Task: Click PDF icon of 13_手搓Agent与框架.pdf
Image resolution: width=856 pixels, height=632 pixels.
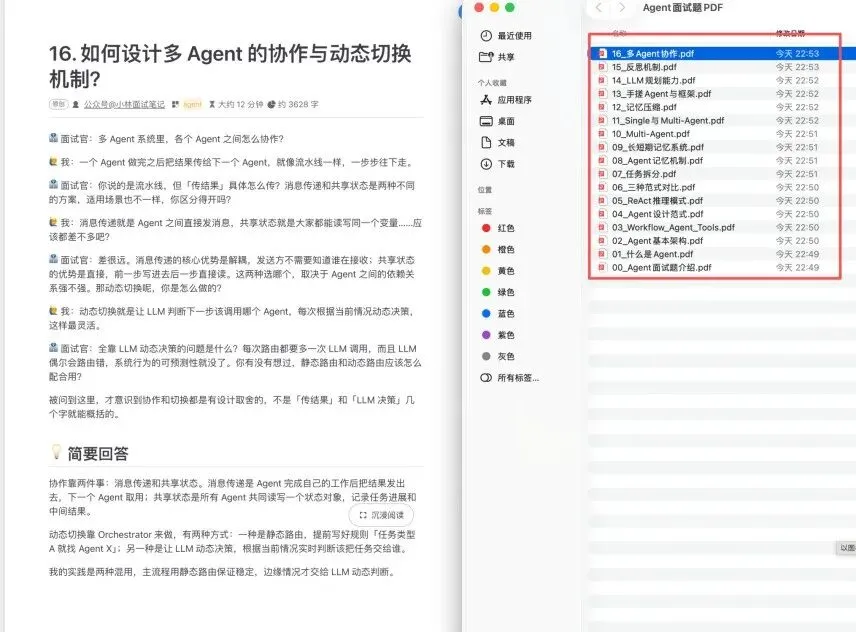Action: coord(602,94)
